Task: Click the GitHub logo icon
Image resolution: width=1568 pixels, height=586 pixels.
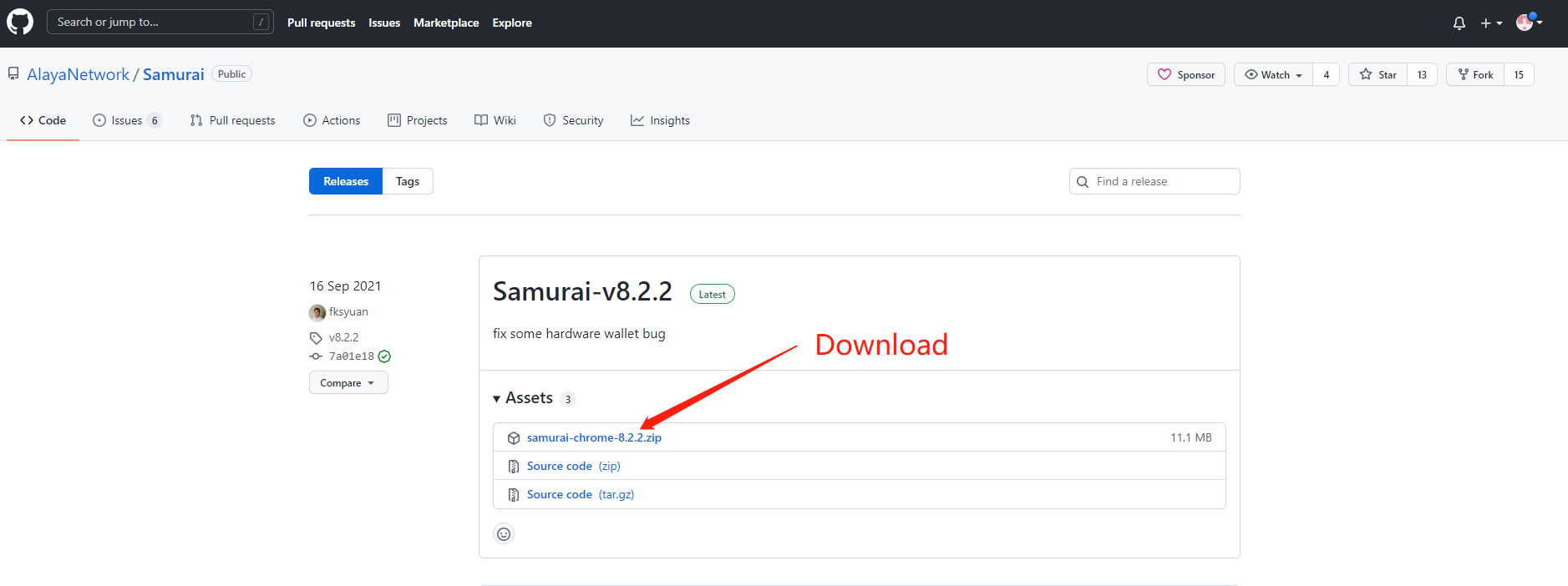Action: click(x=20, y=23)
